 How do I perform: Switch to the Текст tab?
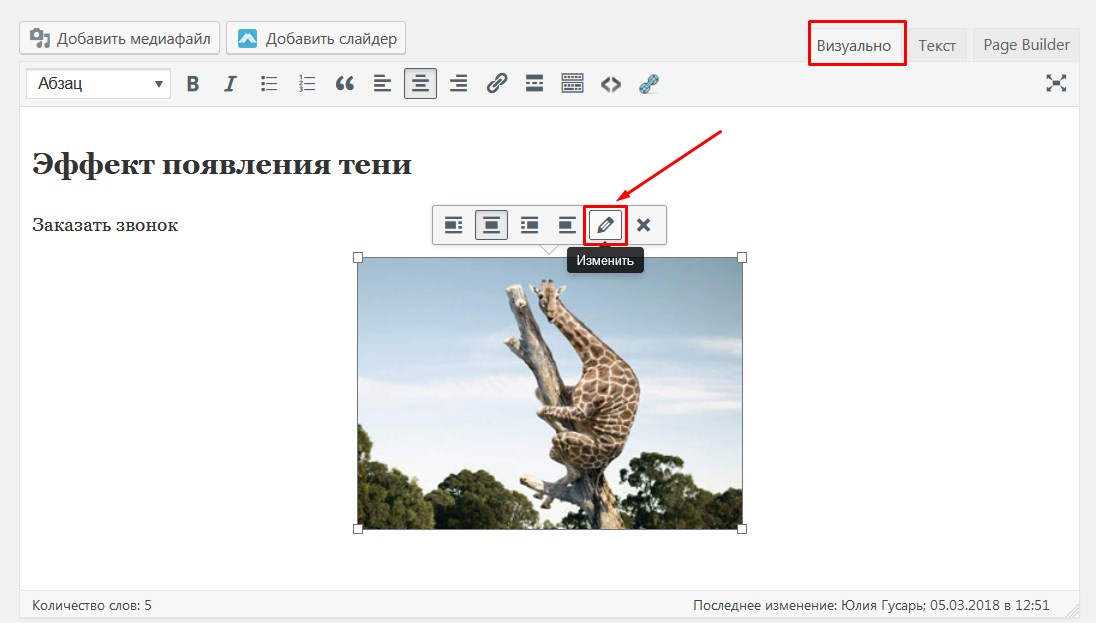coord(937,45)
